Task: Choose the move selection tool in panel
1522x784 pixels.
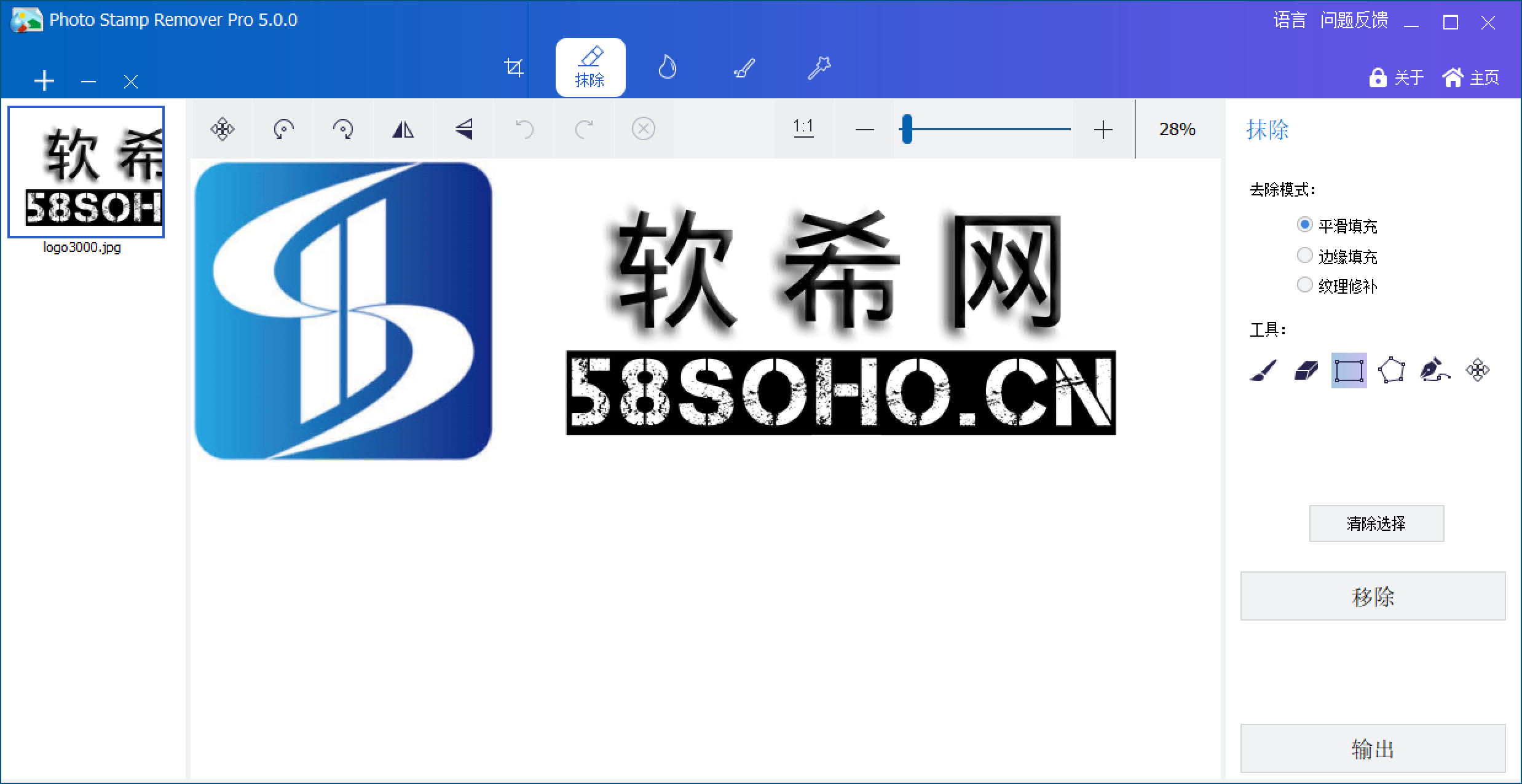Action: (1478, 370)
